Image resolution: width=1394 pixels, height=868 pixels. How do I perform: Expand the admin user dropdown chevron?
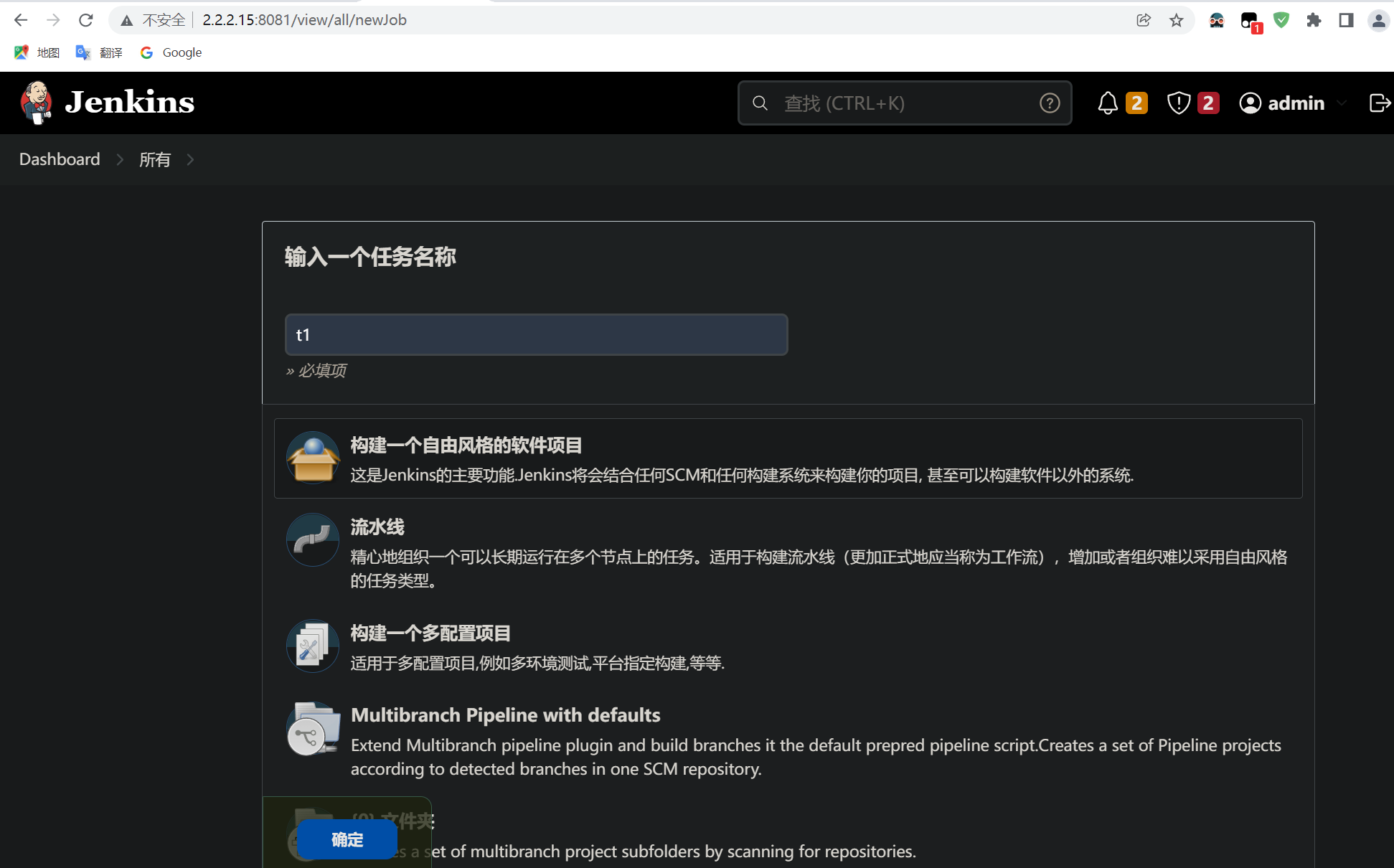1342,103
